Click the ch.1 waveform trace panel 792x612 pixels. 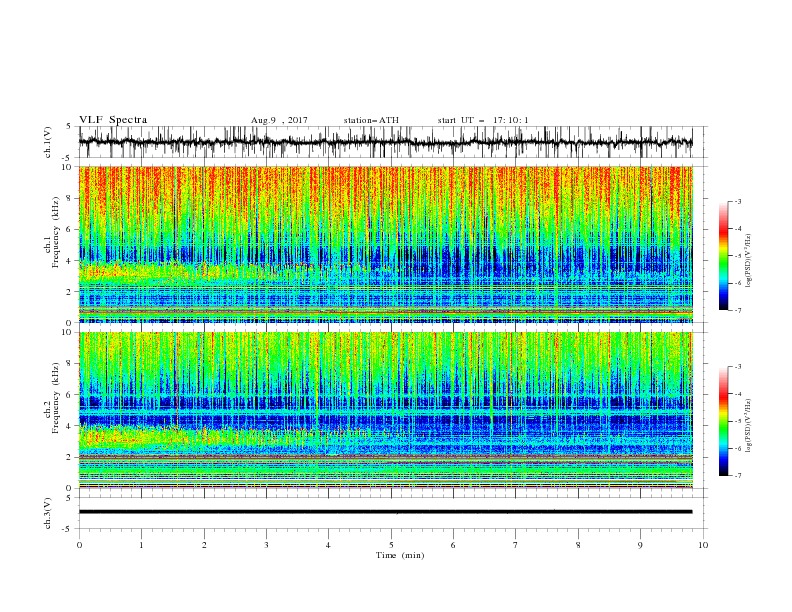point(386,142)
